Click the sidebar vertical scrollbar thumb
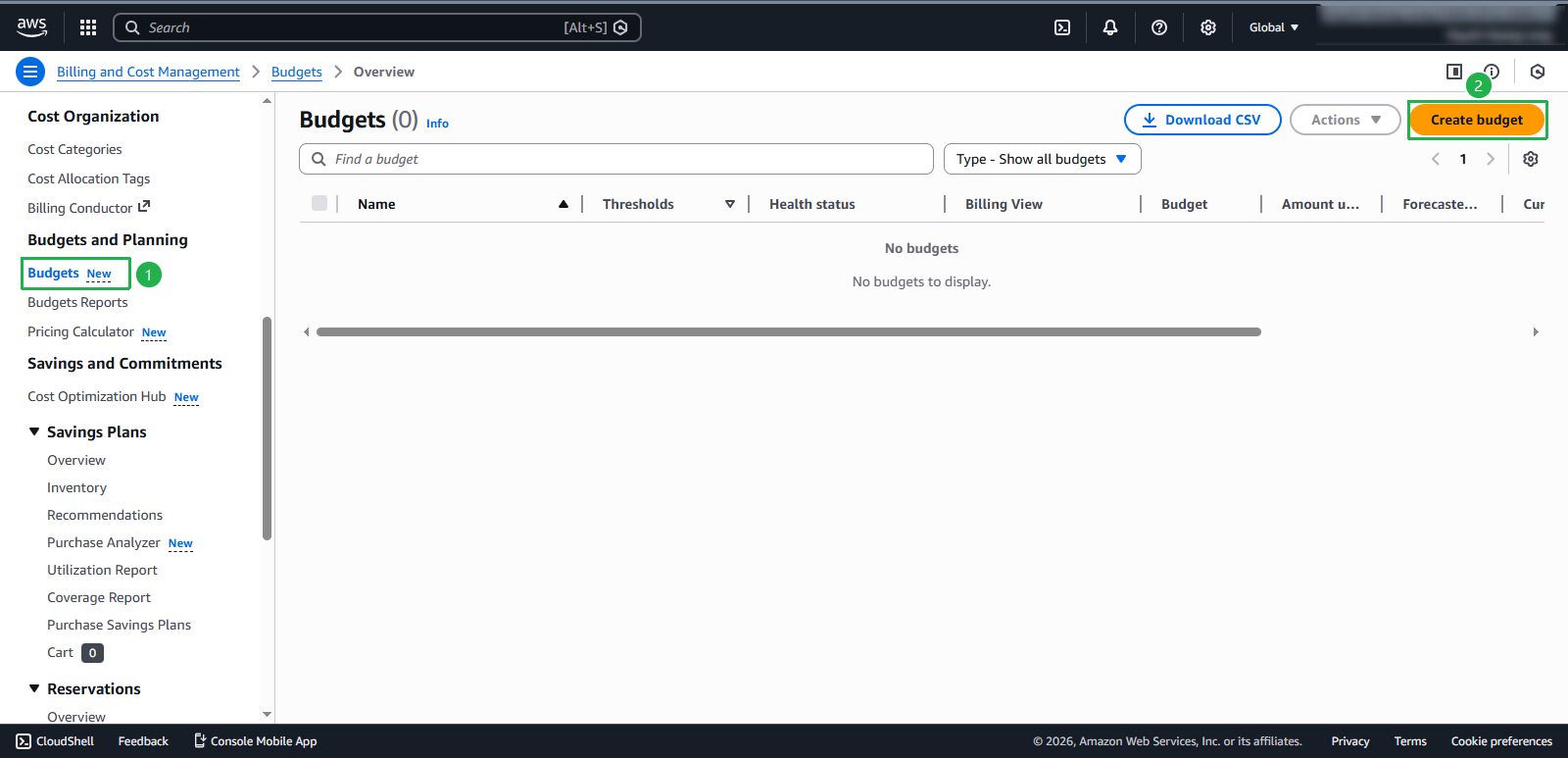Screen dimensions: 1568x758 pyautogui.click(x=267, y=428)
